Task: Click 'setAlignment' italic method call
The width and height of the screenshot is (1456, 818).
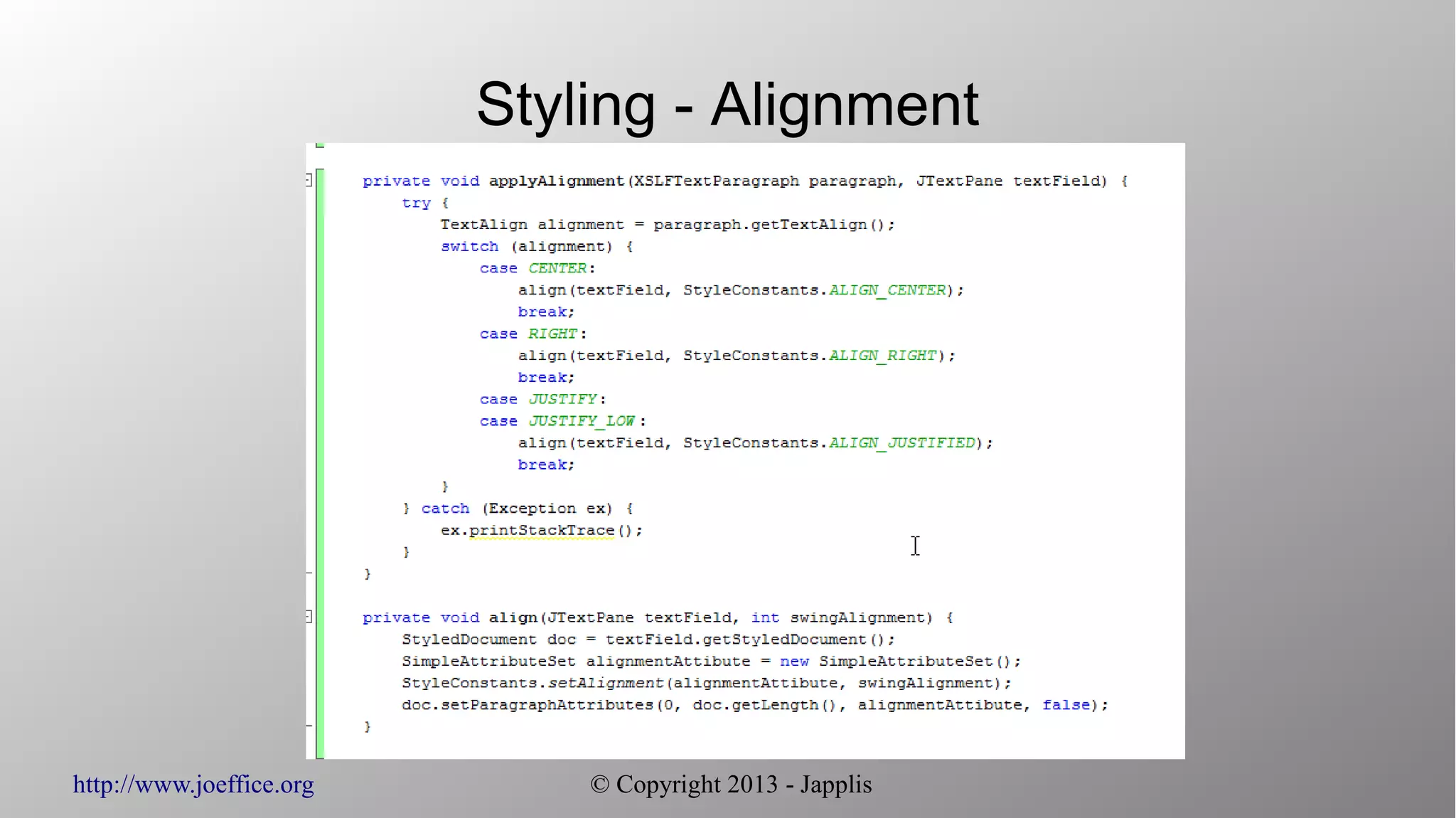Action: pyautogui.click(x=606, y=684)
